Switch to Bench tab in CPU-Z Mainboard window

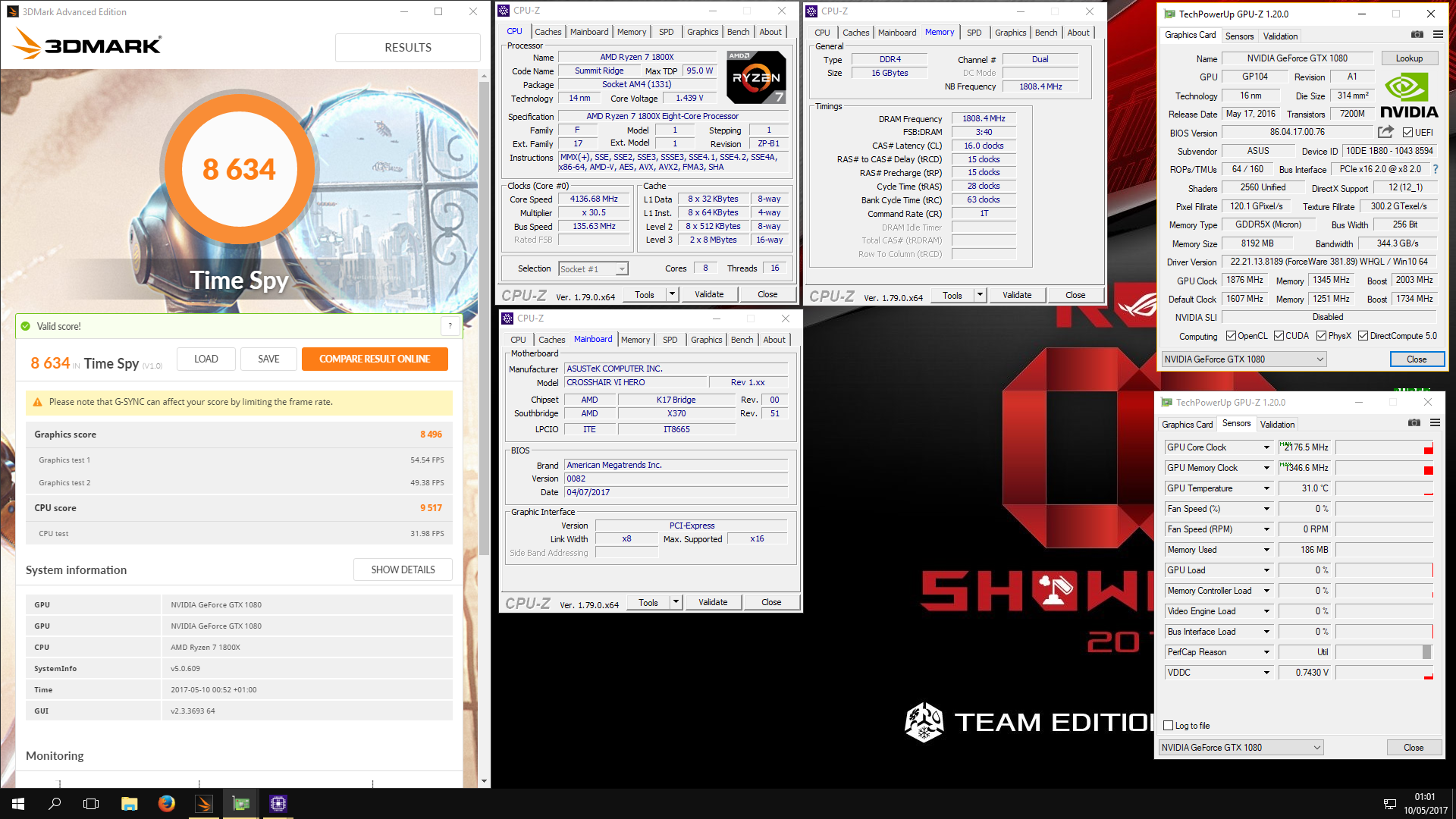[x=742, y=340]
